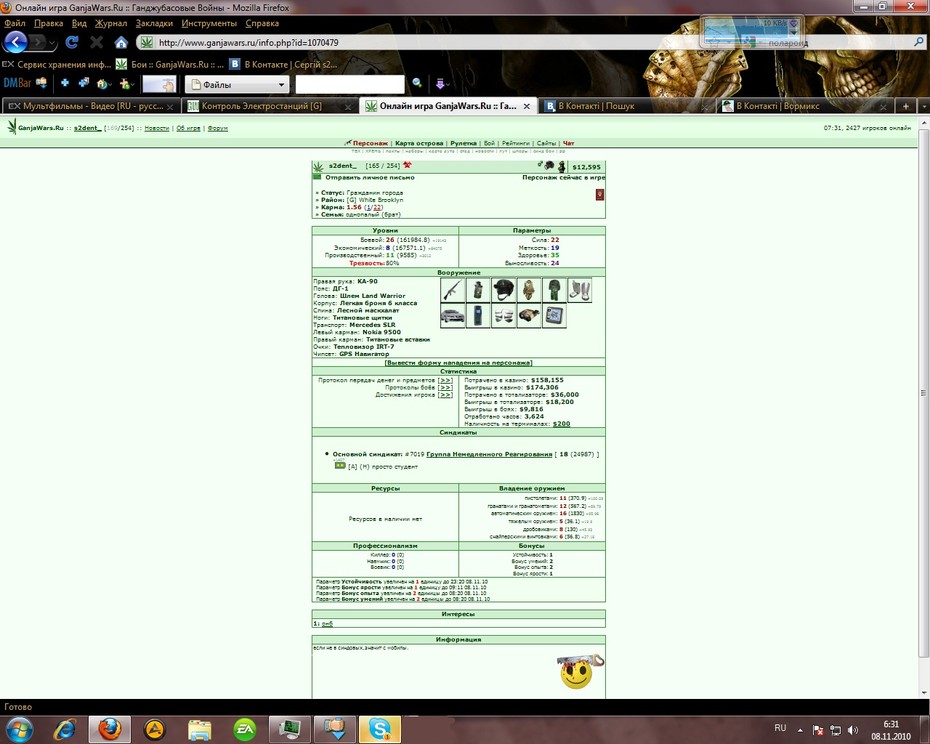Click the page vertical scrollbar
This screenshot has width=930, height=744.
(x=923, y=392)
